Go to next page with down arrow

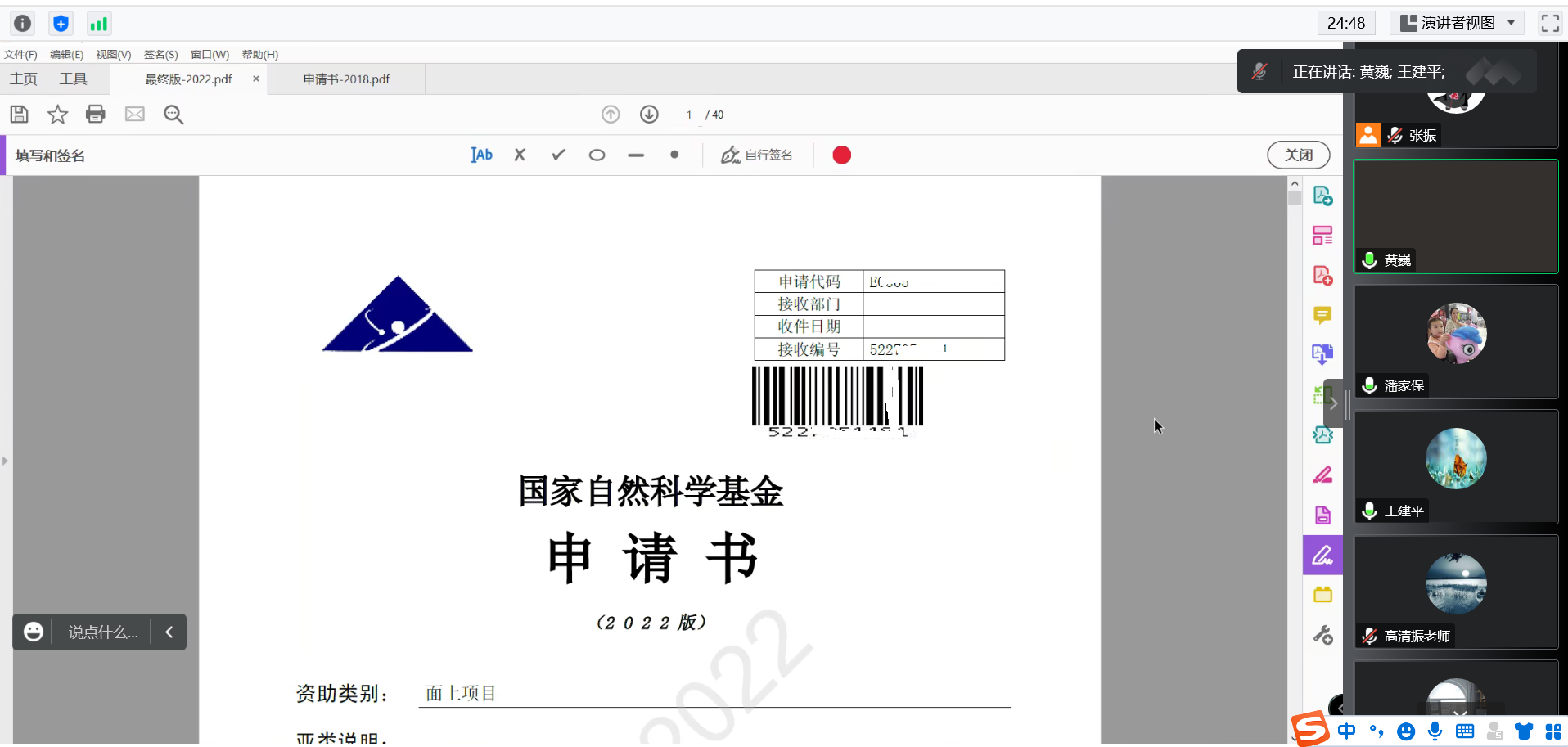649,115
